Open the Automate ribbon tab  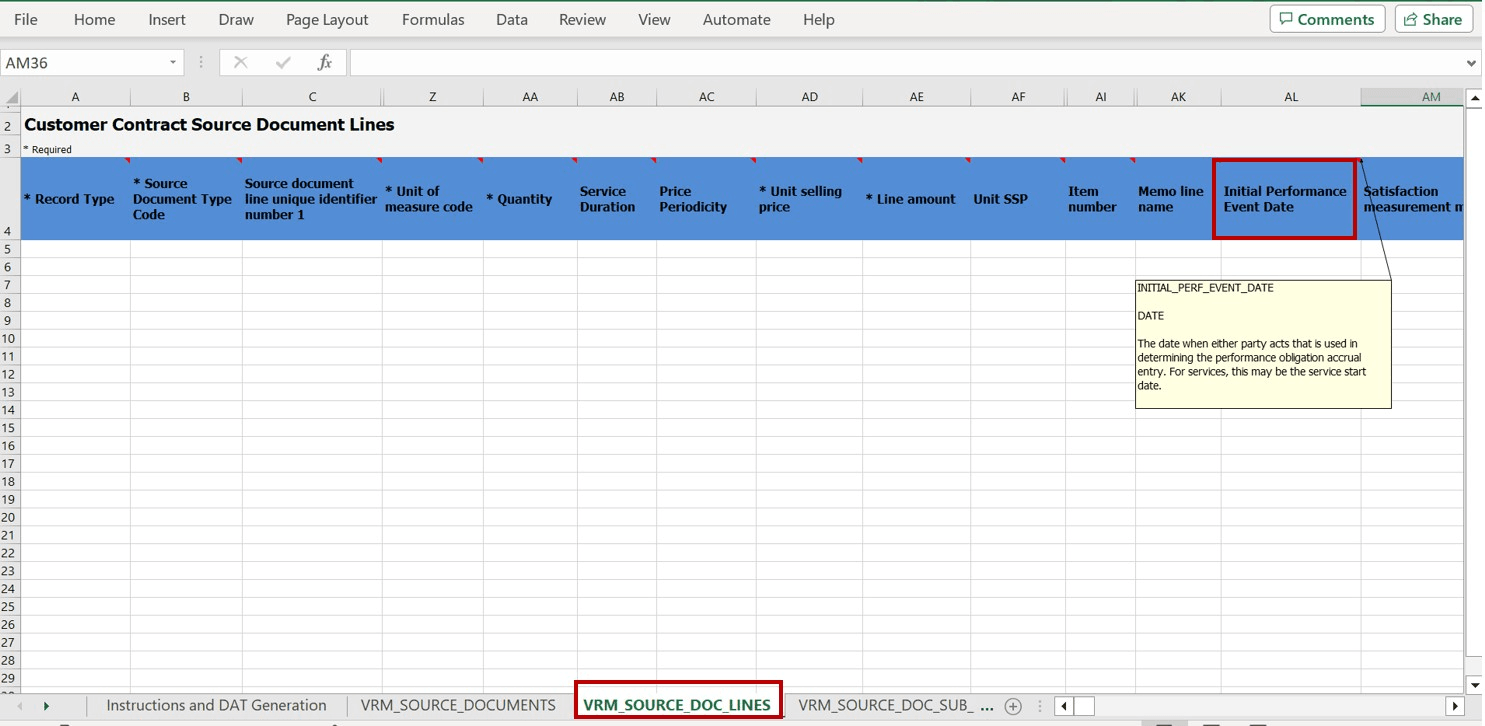[x=736, y=19]
